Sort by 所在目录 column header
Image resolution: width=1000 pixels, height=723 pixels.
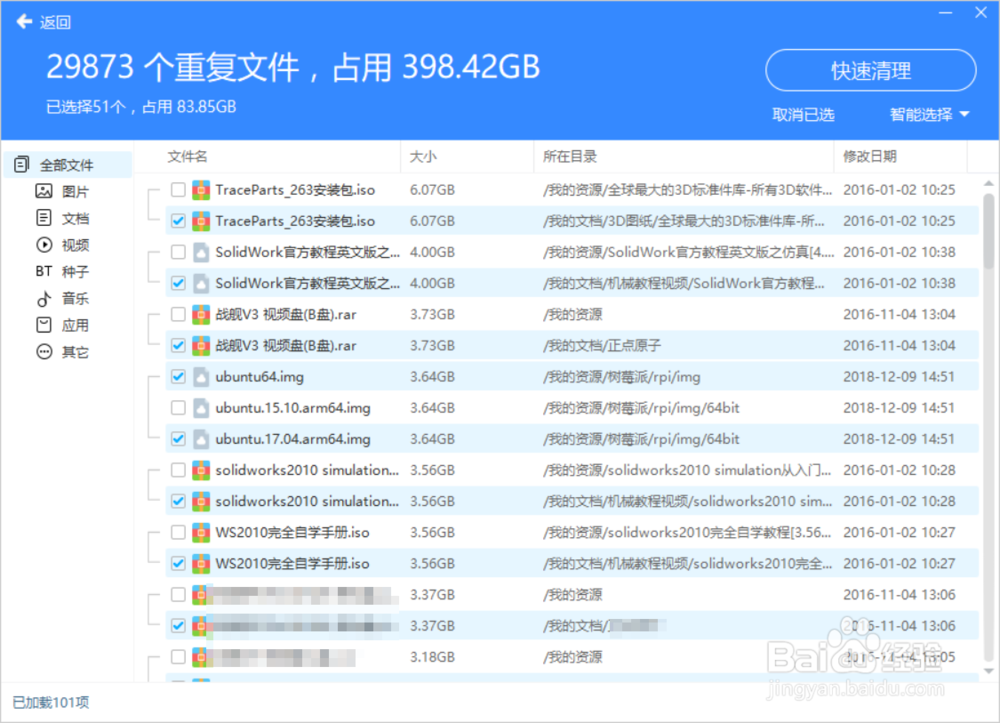point(570,156)
